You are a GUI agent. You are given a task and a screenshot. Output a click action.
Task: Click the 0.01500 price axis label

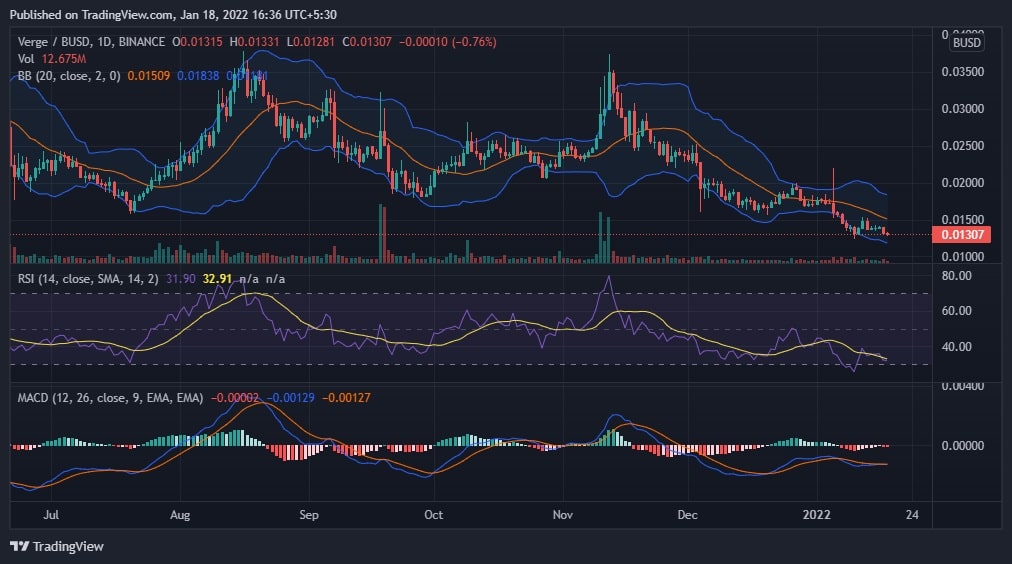(x=962, y=219)
